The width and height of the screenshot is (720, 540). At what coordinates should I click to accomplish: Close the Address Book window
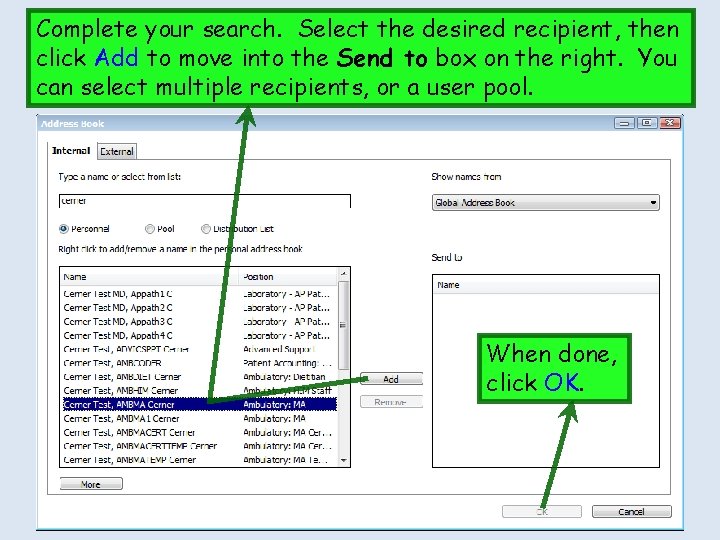pyautogui.click(x=670, y=123)
